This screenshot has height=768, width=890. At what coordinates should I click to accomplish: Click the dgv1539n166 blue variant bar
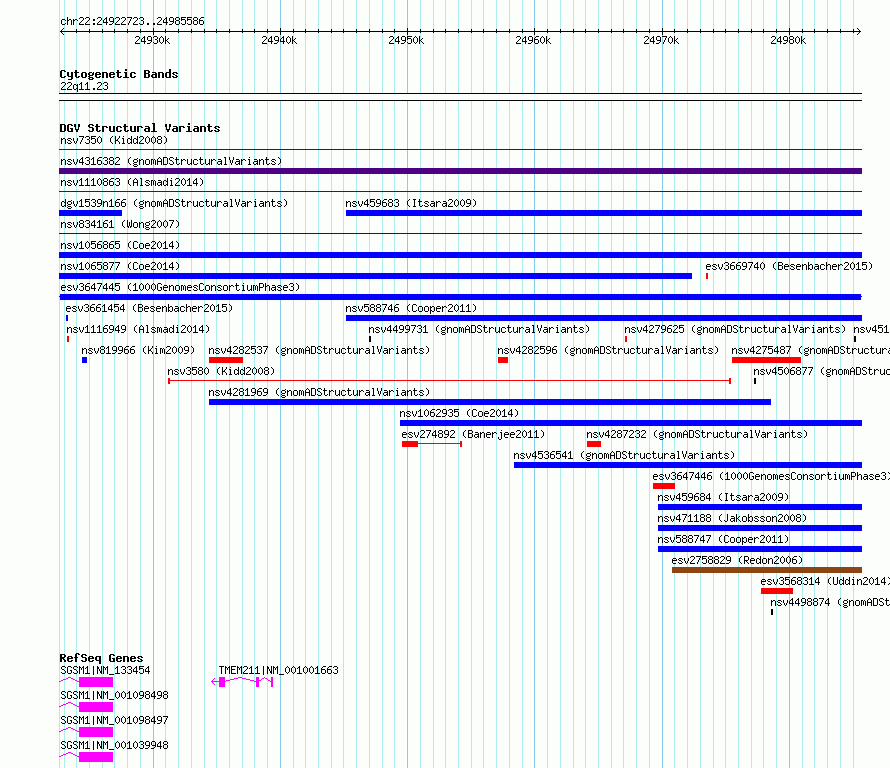[x=90, y=213]
